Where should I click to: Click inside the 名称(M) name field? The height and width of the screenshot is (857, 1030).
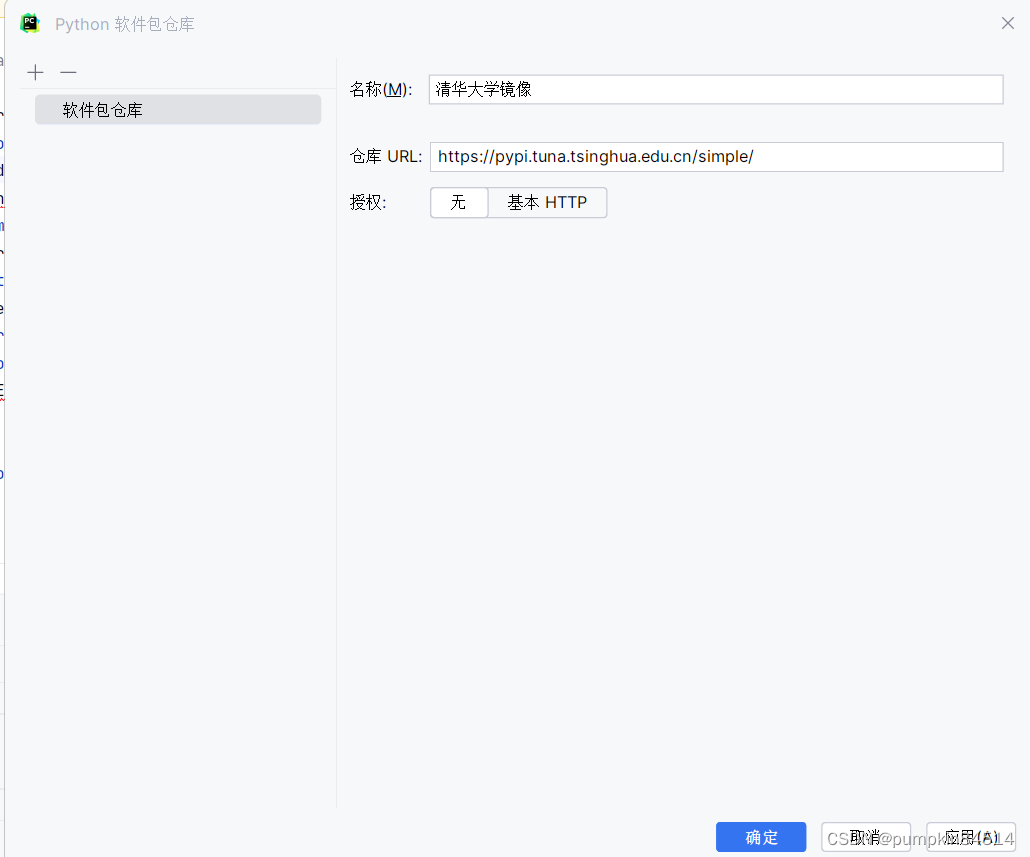[x=715, y=89]
